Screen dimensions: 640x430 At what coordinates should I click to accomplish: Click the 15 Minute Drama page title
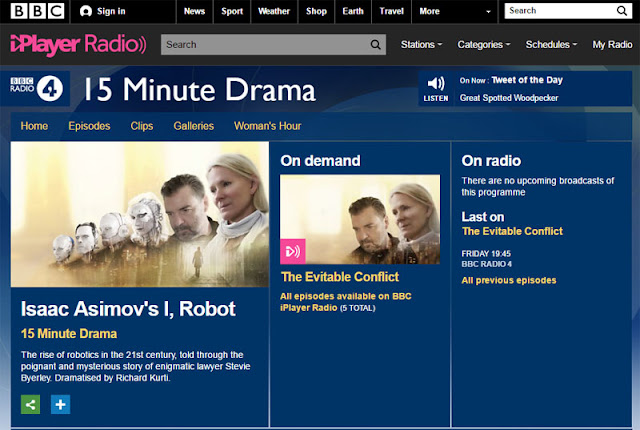click(x=200, y=89)
